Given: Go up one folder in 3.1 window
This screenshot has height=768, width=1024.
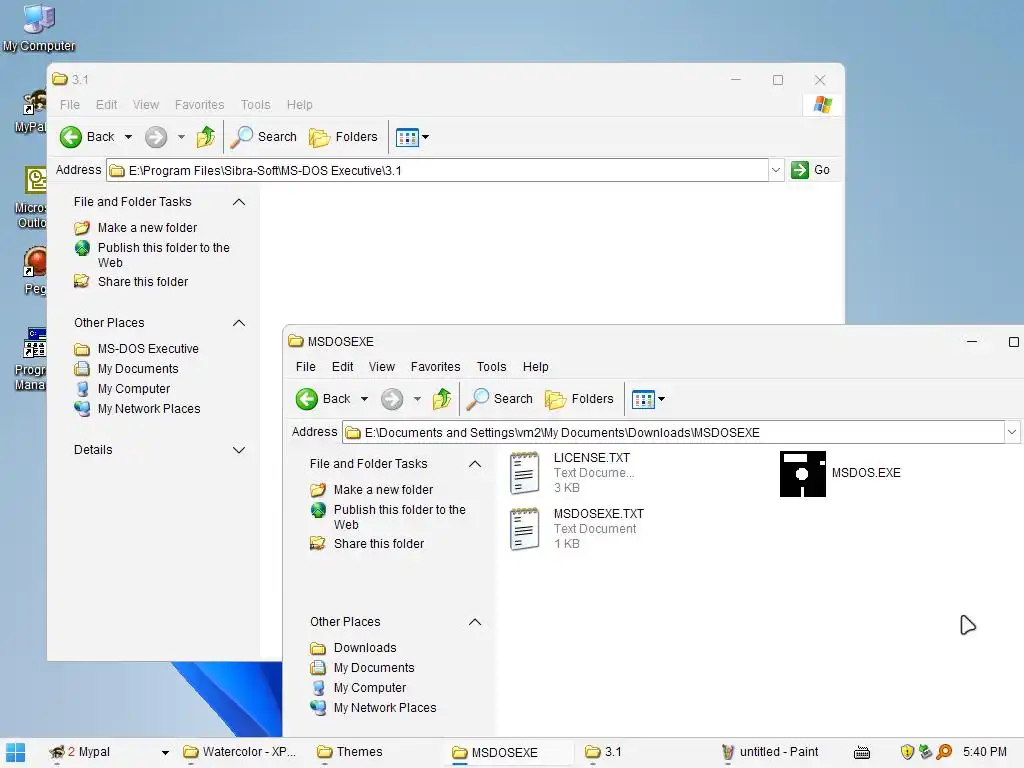Looking at the screenshot, I should click(x=206, y=137).
